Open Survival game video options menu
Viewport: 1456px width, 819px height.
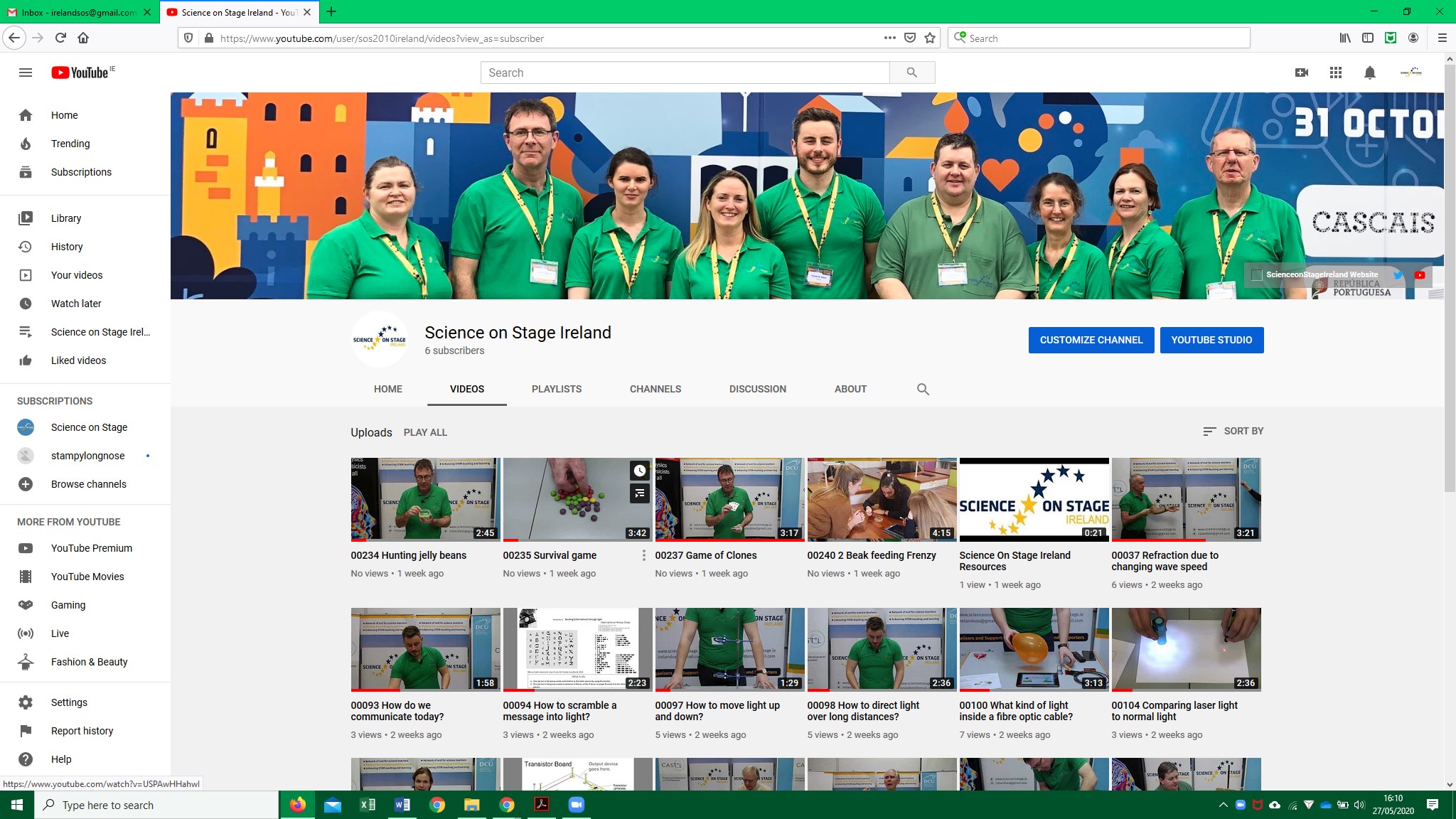pos(644,555)
